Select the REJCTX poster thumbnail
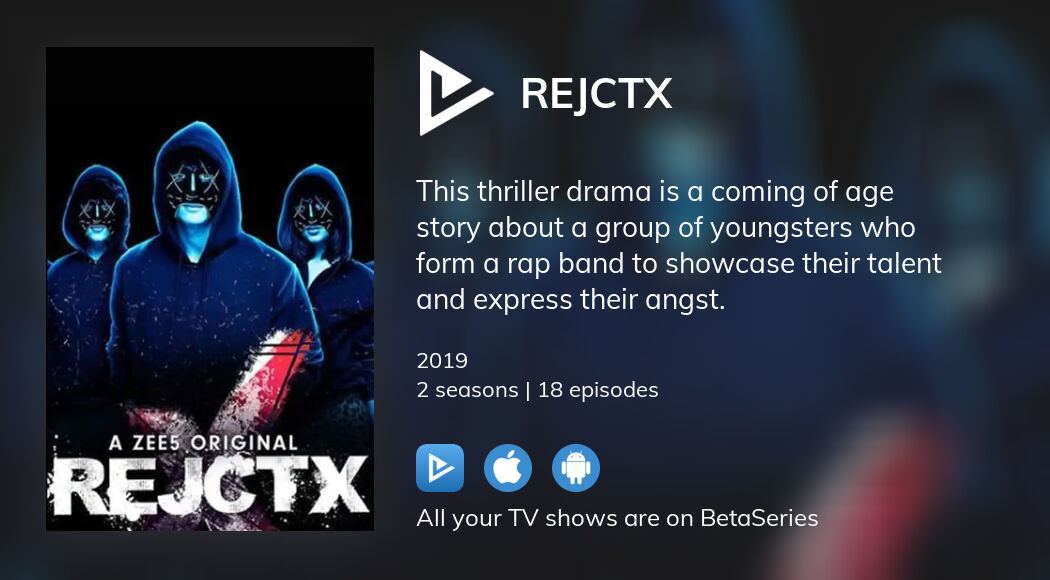This screenshot has height=580, width=1050. click(x=210, y=289)
